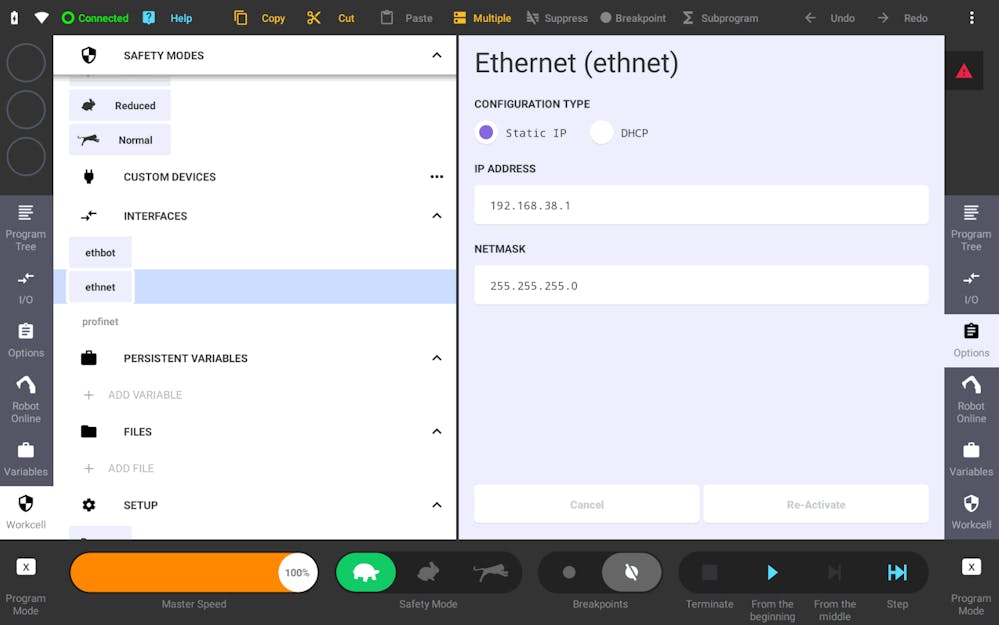The width and height of the screenshot is (999, 625).
Task: Open left Workcell tab
Action: [26, 512]
